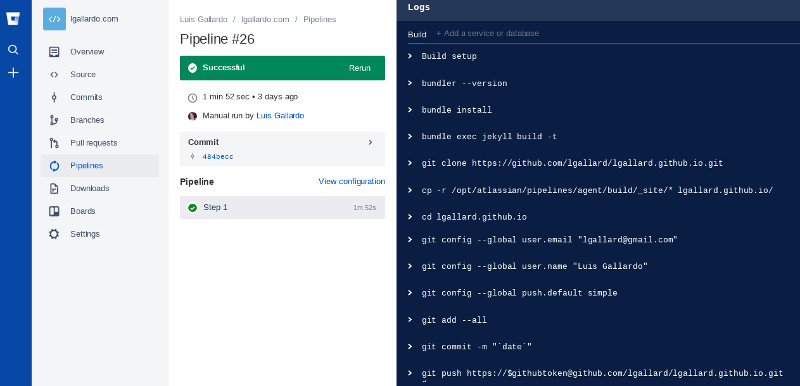
Task: Click the Pipeline #26 heading
Action: tap(217, 39)
